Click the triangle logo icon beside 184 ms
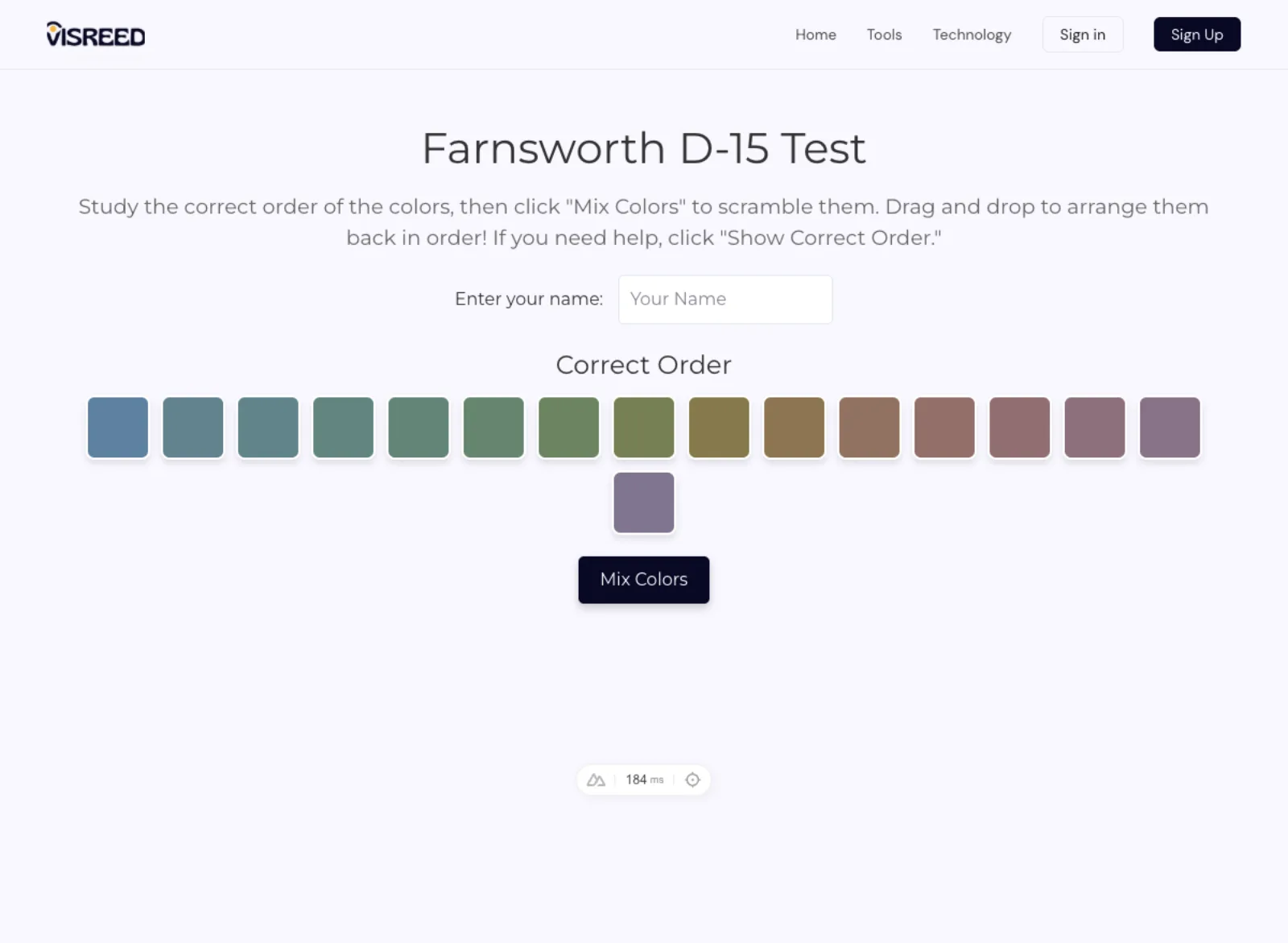Viewport: 1288px width, 943px height. coord(596,780)
